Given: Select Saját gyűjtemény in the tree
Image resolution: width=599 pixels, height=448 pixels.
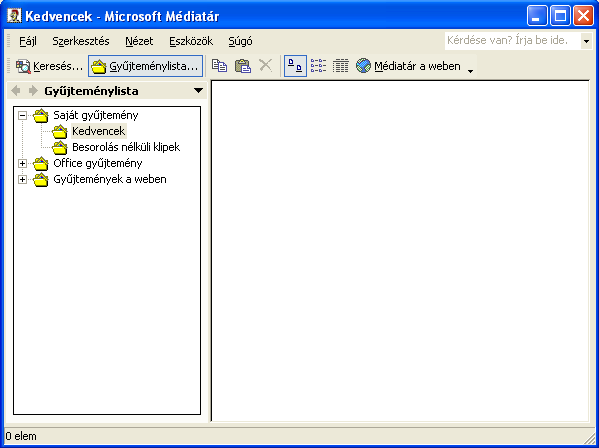Looking at the screenshot, I should tap(96, 115).
